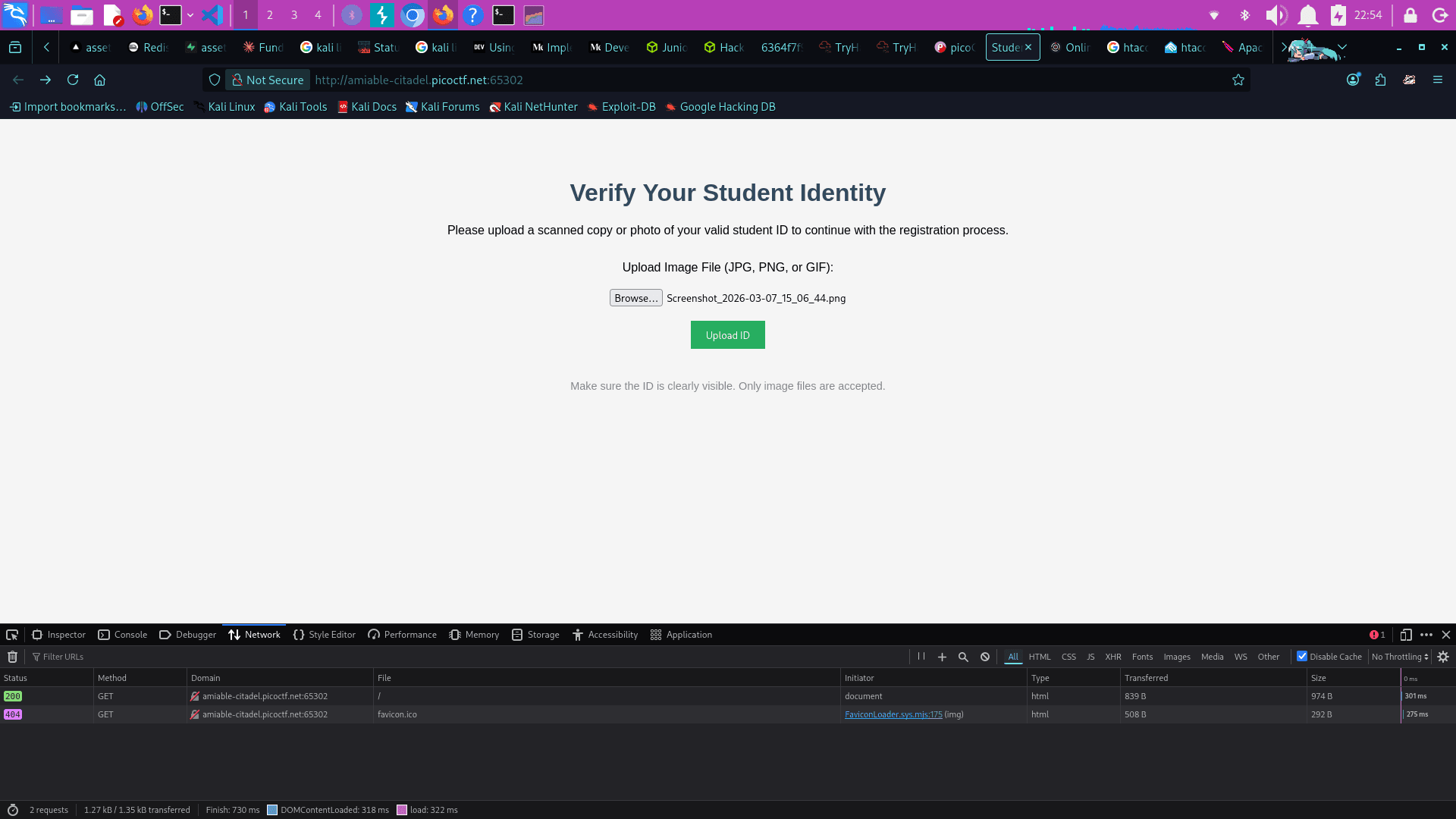Open the Style Editor devtools tab
Viewport: 1456px width, 819px height.
[x=324, y=635]
